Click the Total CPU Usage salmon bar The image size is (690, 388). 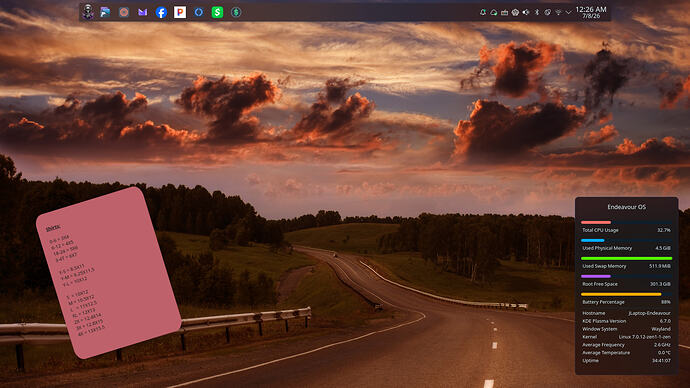(596, 223)
